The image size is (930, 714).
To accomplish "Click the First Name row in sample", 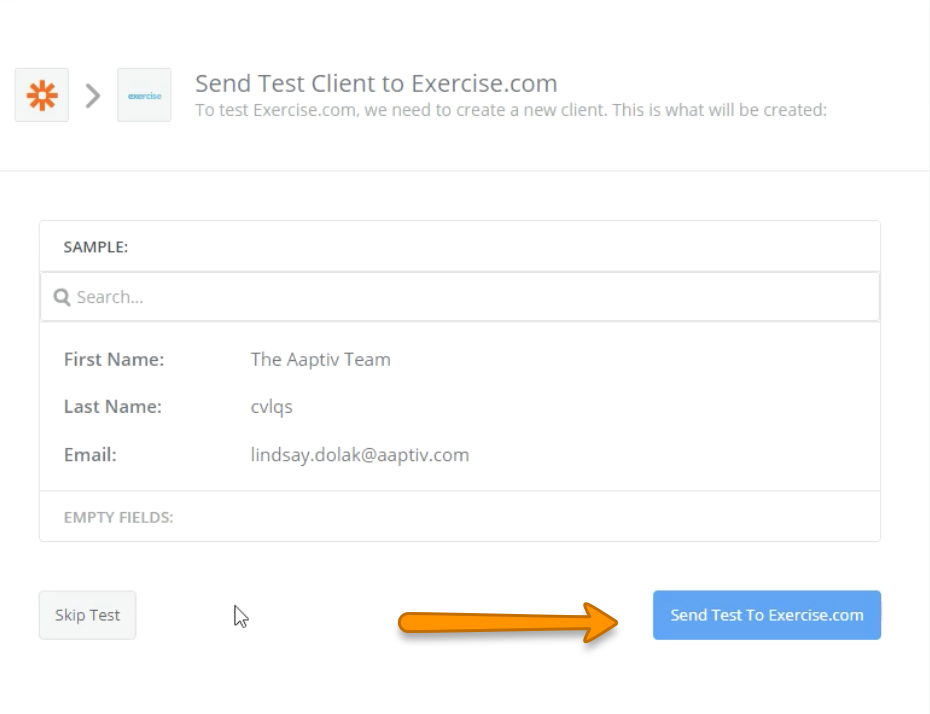I will point(460,359).
